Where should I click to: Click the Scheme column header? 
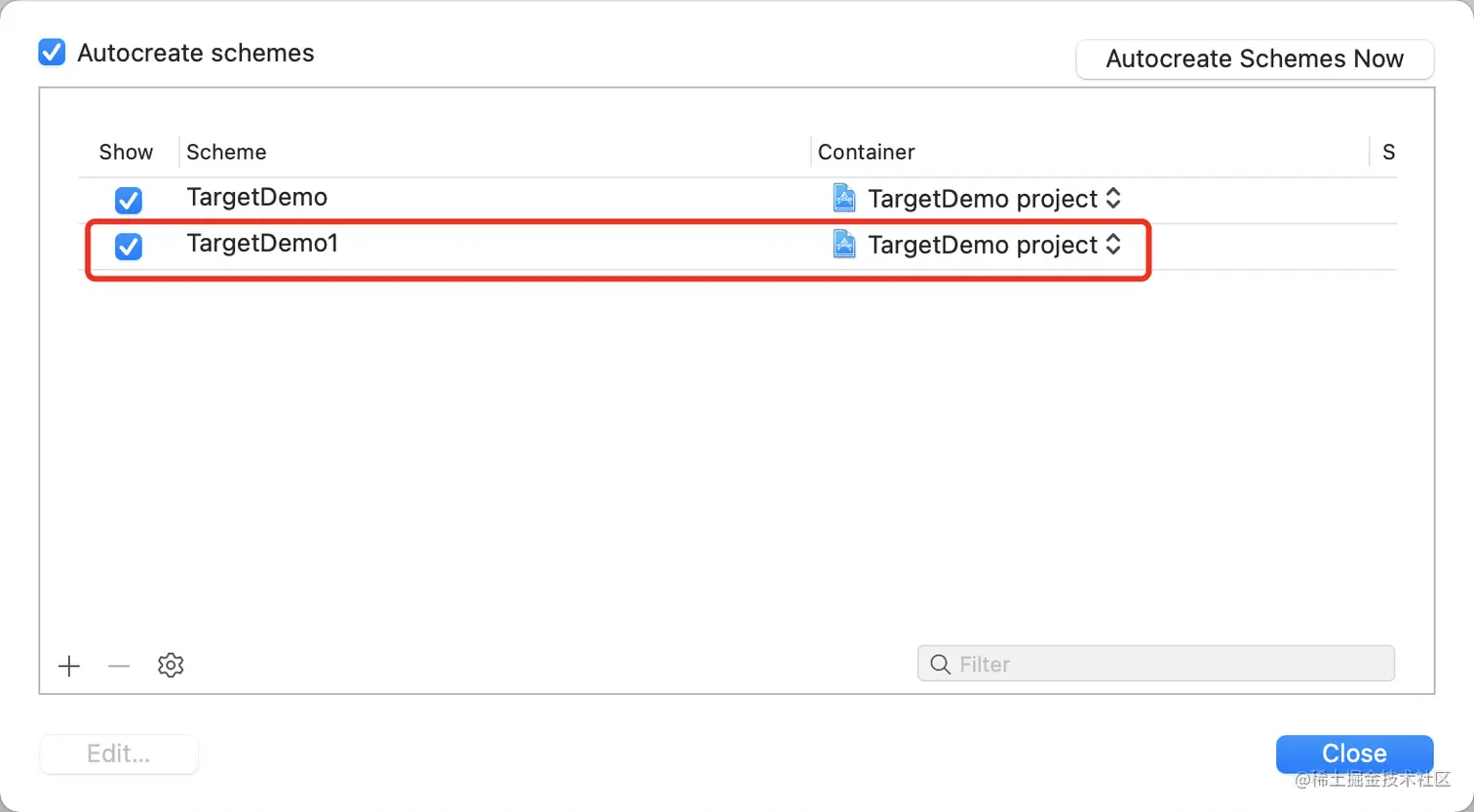pos(226,152)
